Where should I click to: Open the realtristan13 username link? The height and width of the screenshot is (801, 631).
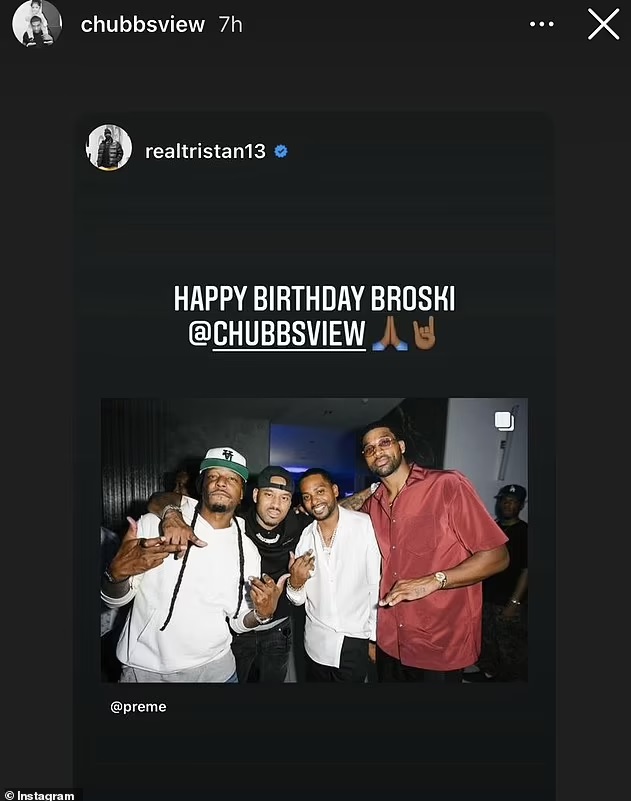[205, 151]
